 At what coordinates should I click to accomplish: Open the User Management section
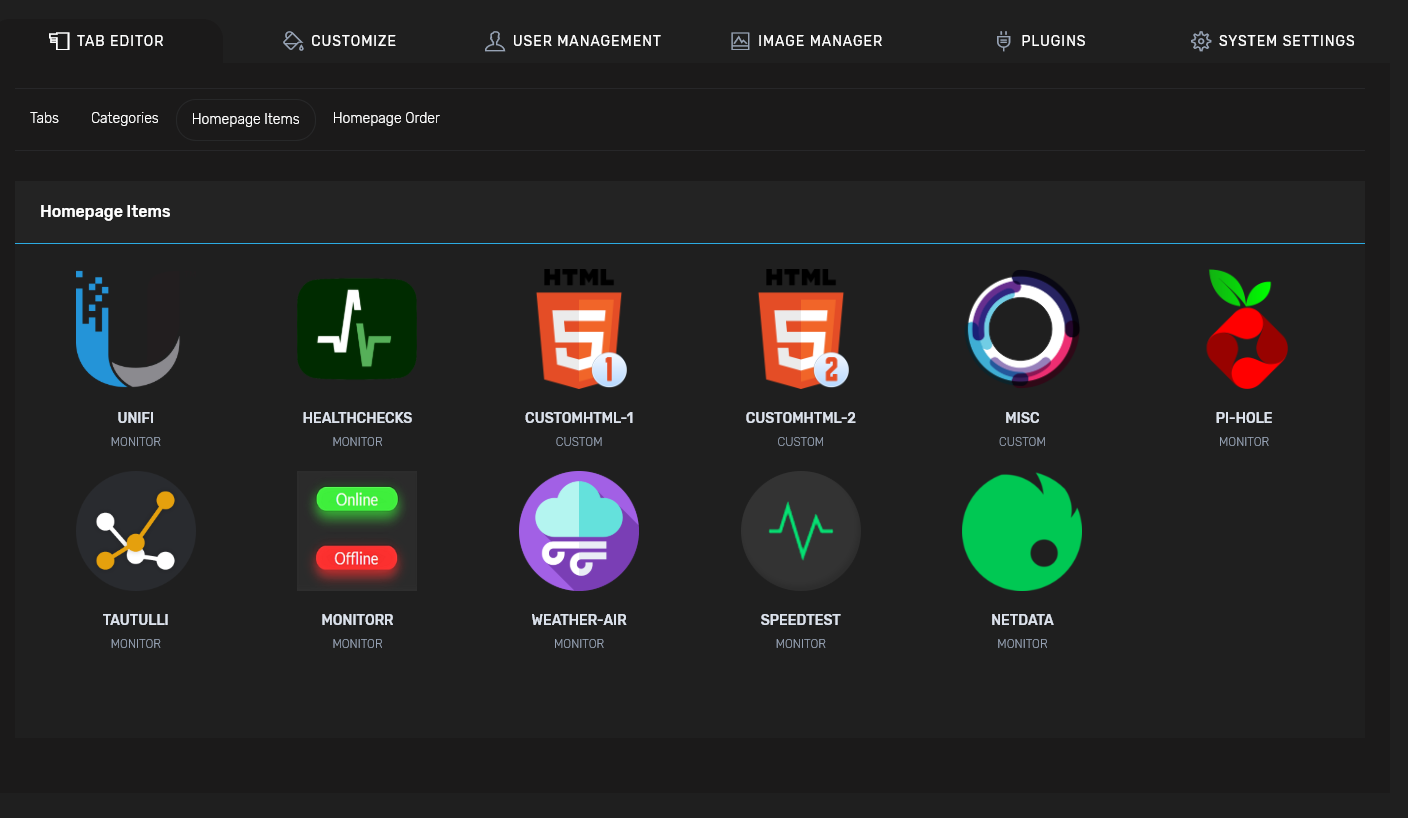pos(573,40)
